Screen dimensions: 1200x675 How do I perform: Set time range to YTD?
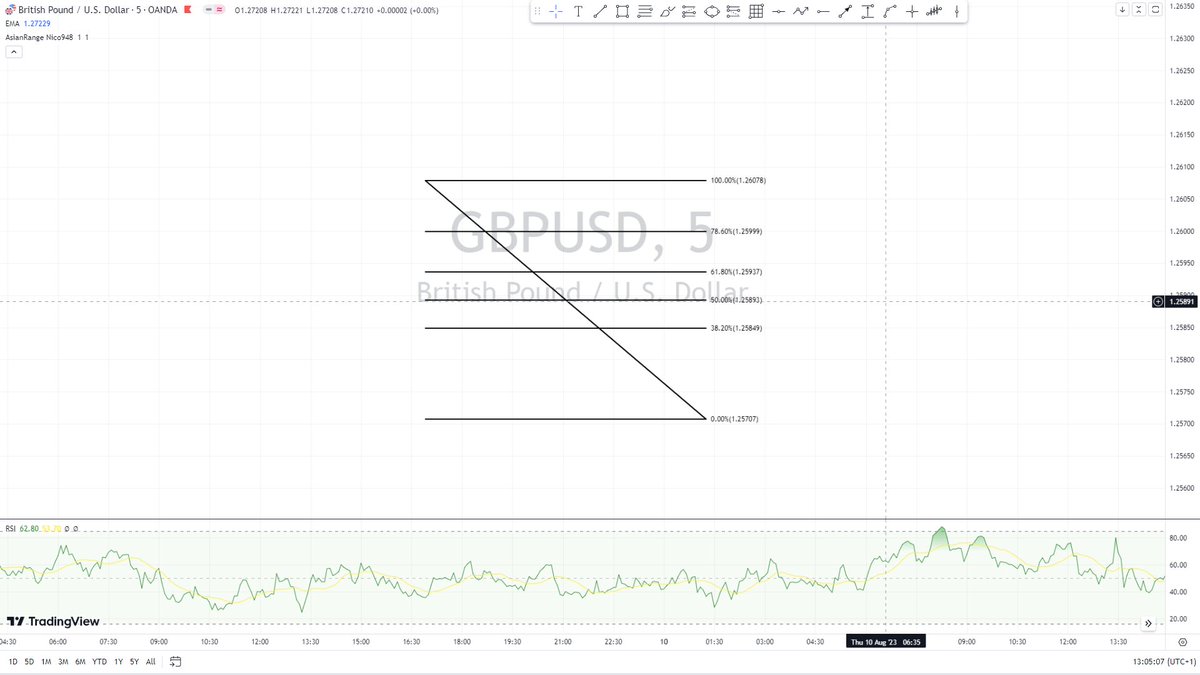[99, 661]
